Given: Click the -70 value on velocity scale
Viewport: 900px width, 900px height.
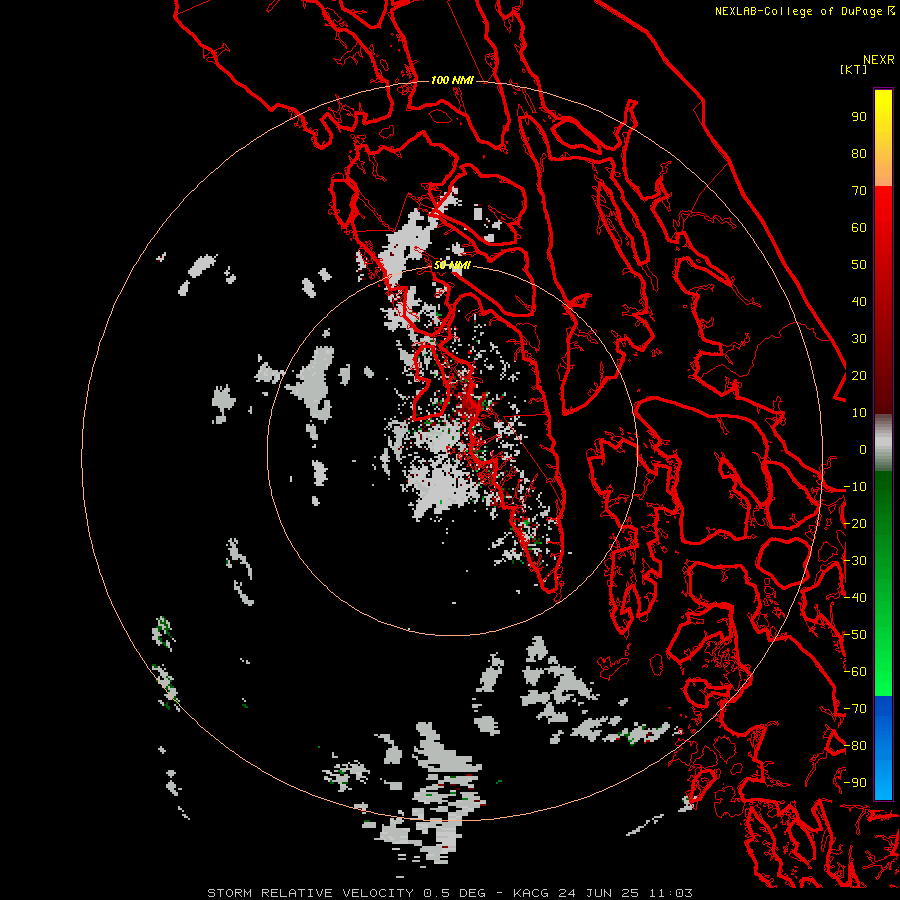Looking at the screenshot, I should (x=855, y=709).
